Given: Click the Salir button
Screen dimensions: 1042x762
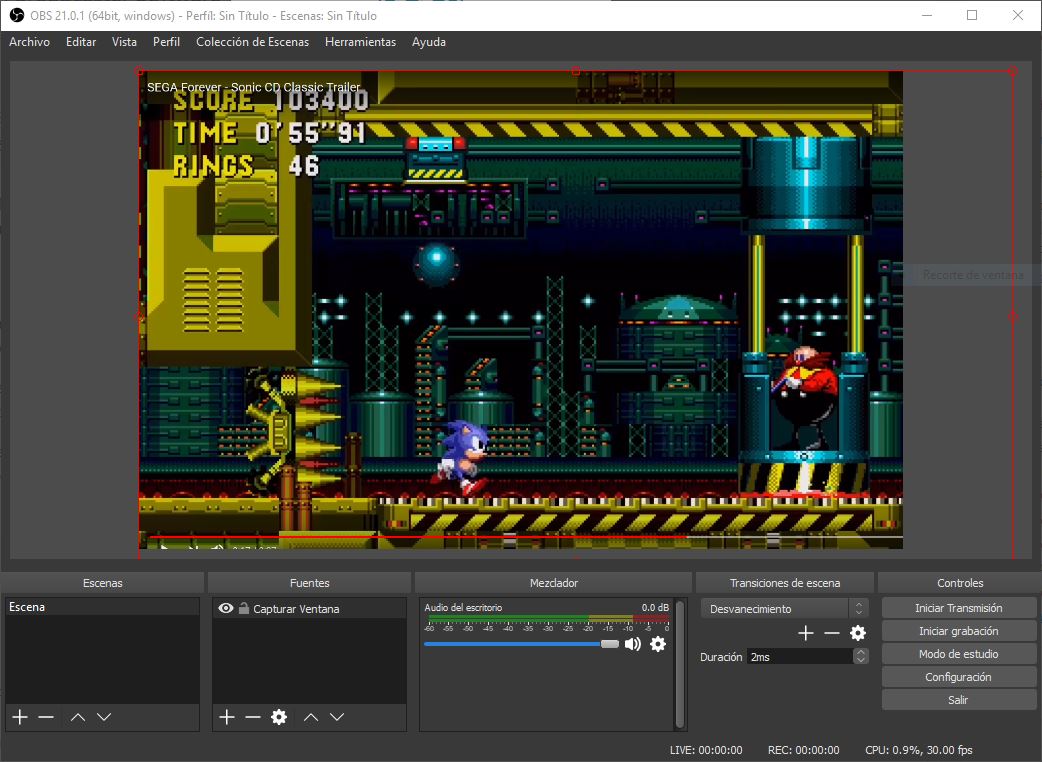Looking at the screenshot, I should tap(958, 700).
